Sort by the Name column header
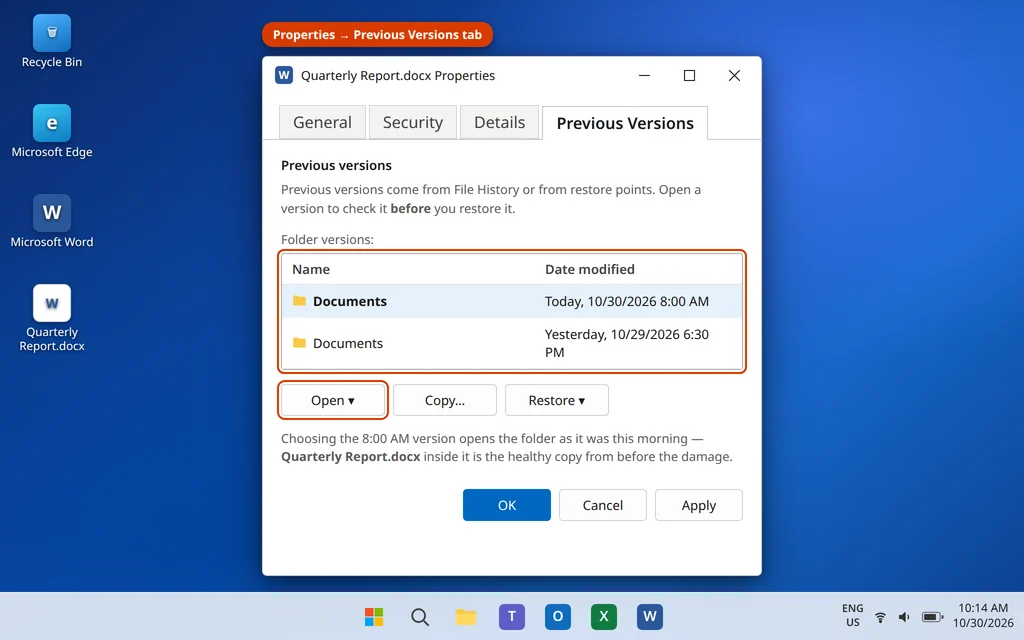This screenshot has width=1024, height=640. [311, 269]
